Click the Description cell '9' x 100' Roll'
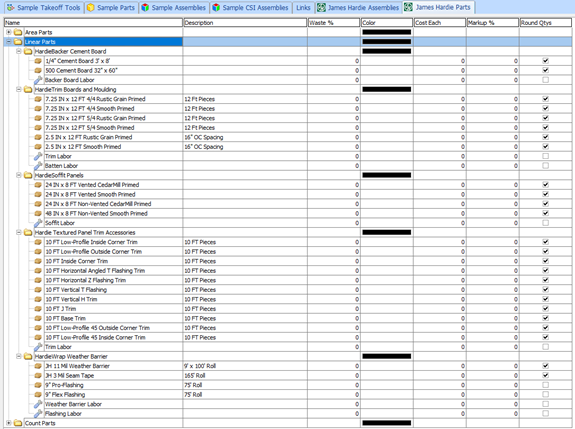The height and width of the screenshot is (429, 575). click(x=245, y=366)
